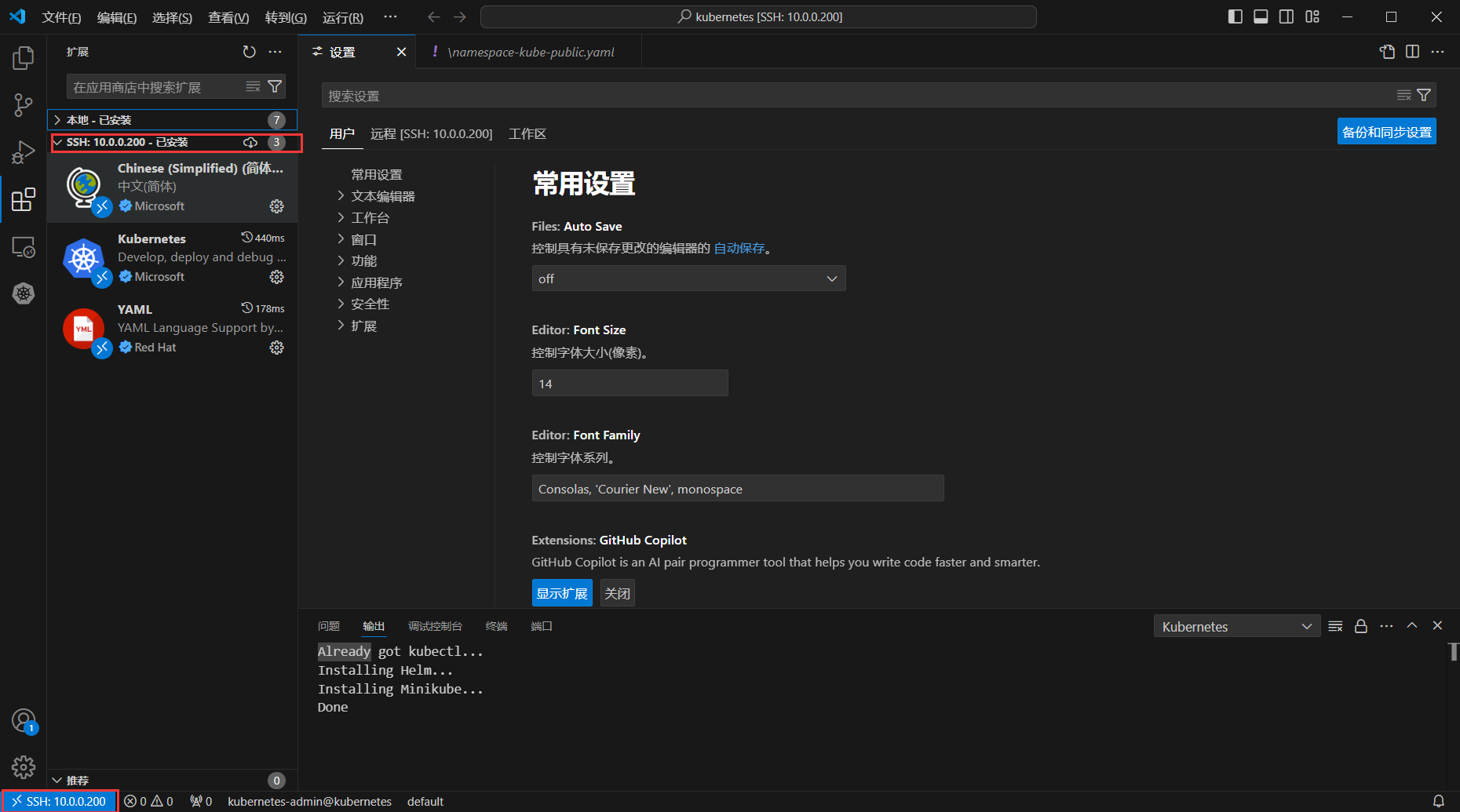Clear extension search results icon
Screen dimensions: 1460x812
253,86
